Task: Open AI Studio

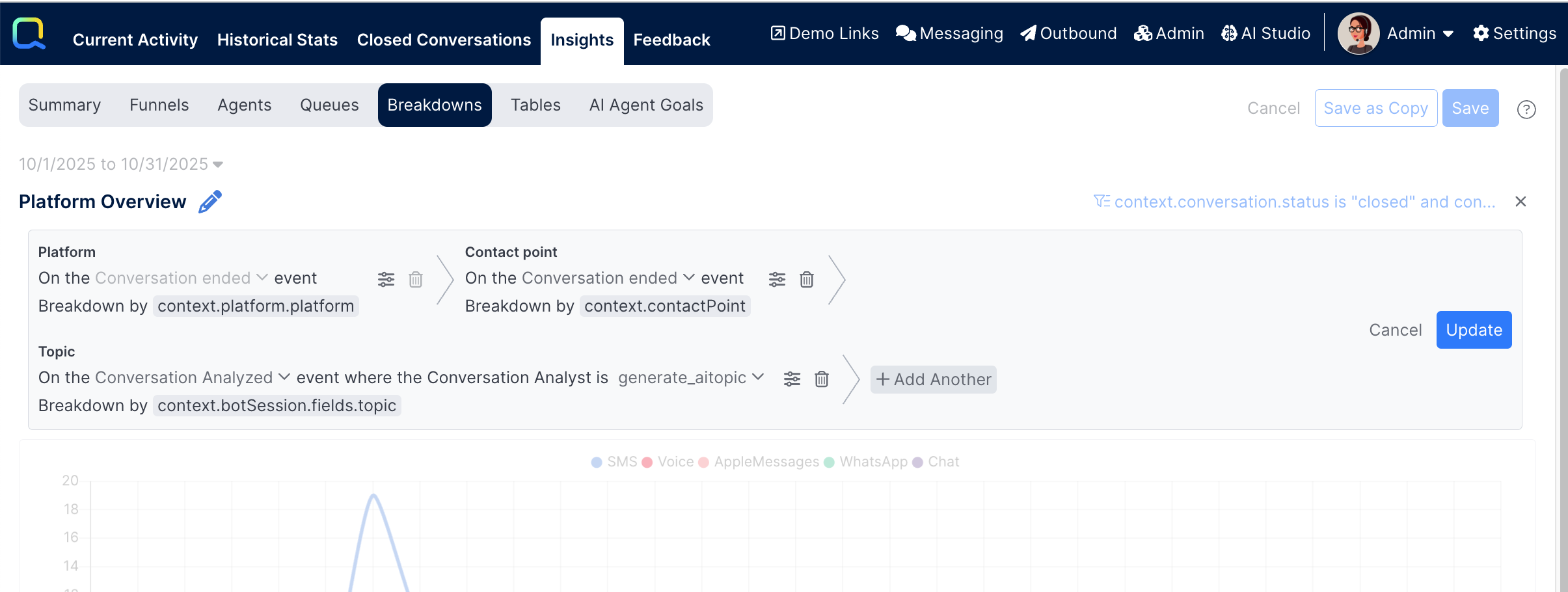Action: coord(1265,33)
